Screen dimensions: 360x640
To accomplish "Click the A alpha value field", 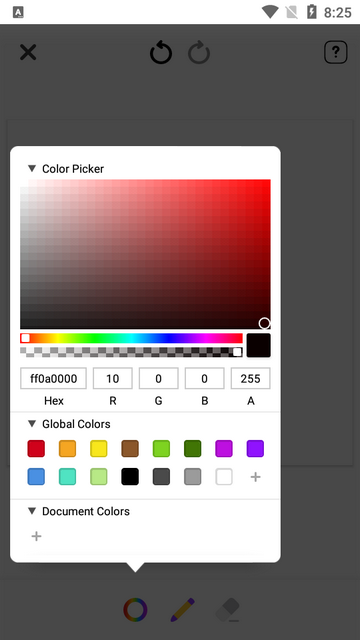I will coord(251,378).
